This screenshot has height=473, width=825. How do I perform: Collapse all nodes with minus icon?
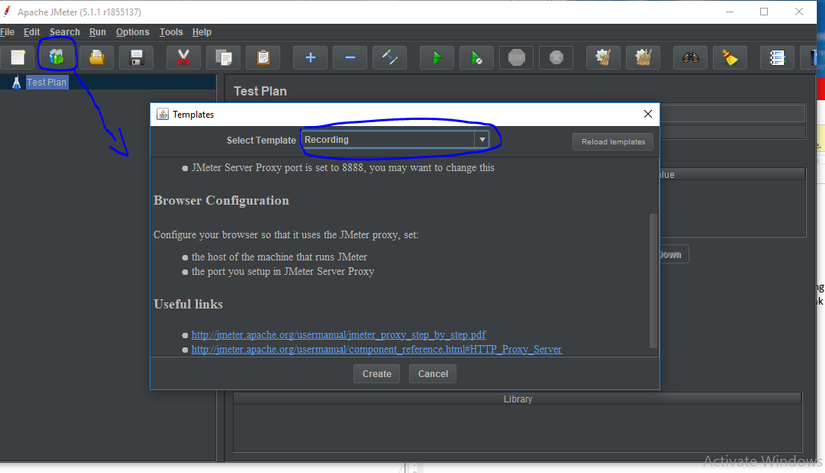350,57
